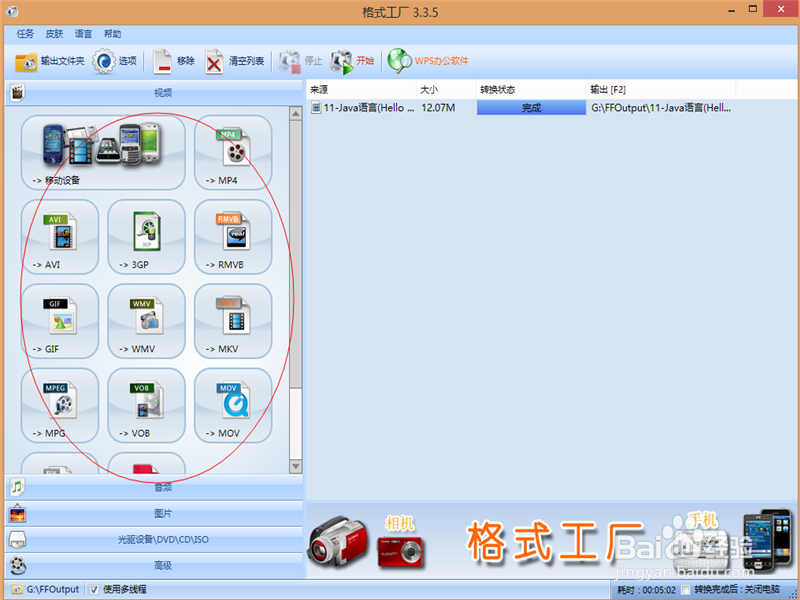Sort by 来源 column header
This screenshot has height=600, width=800.
[x=361, y=90]
